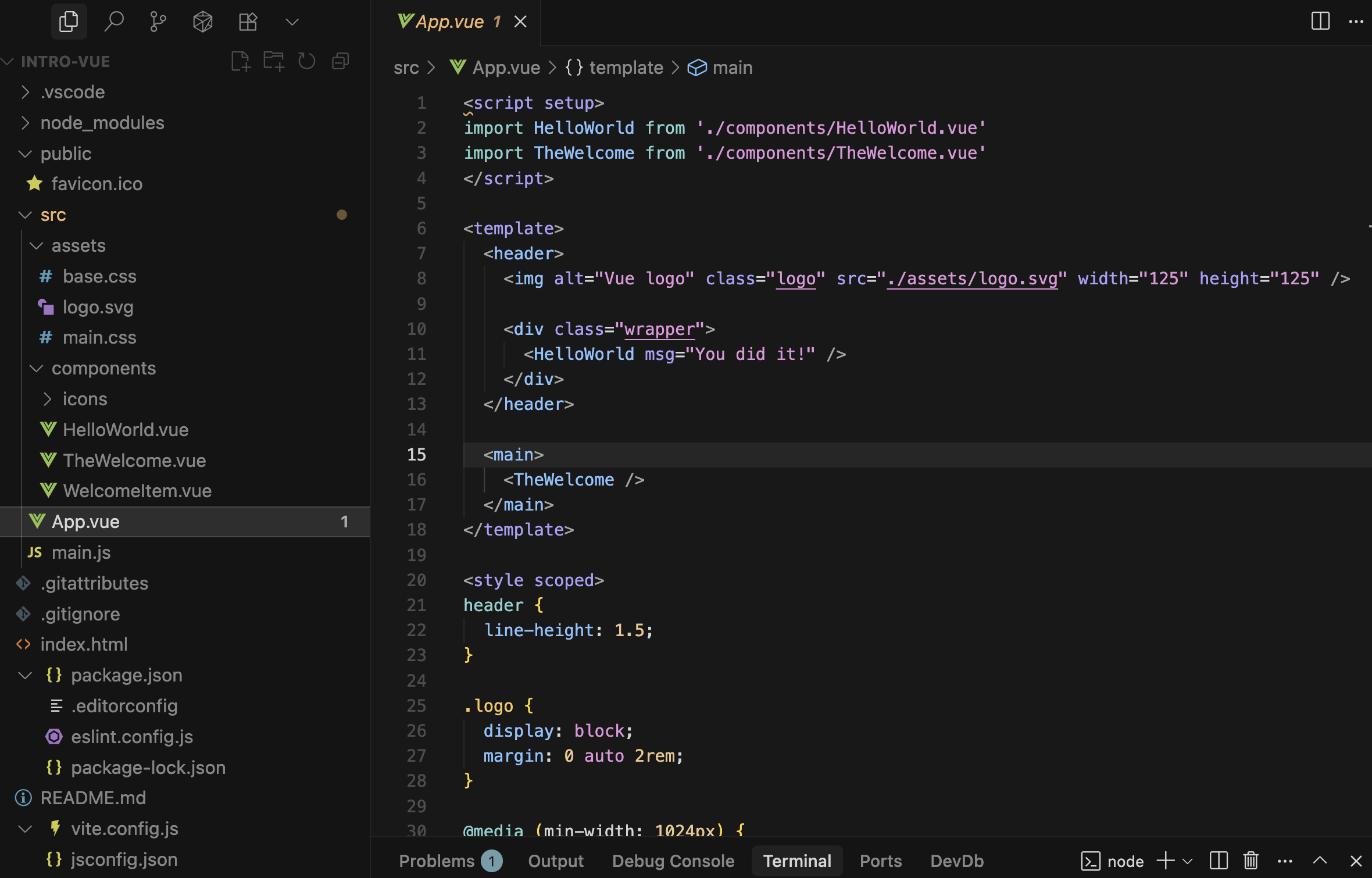Viewport: 1372px width, 878px height.
Task: Open favicon.ico star file icon
Action: click(x=34, y=184)
